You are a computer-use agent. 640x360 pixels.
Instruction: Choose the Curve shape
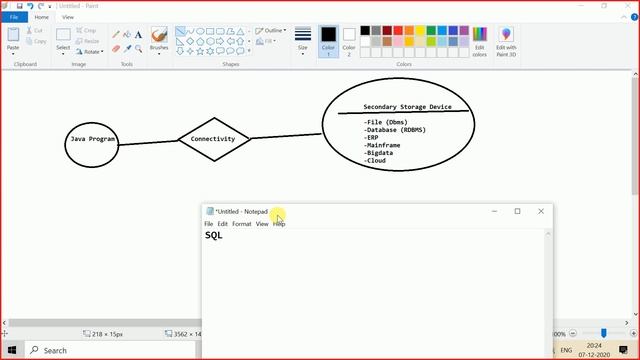pyautogui.click(x=190, y=31)
